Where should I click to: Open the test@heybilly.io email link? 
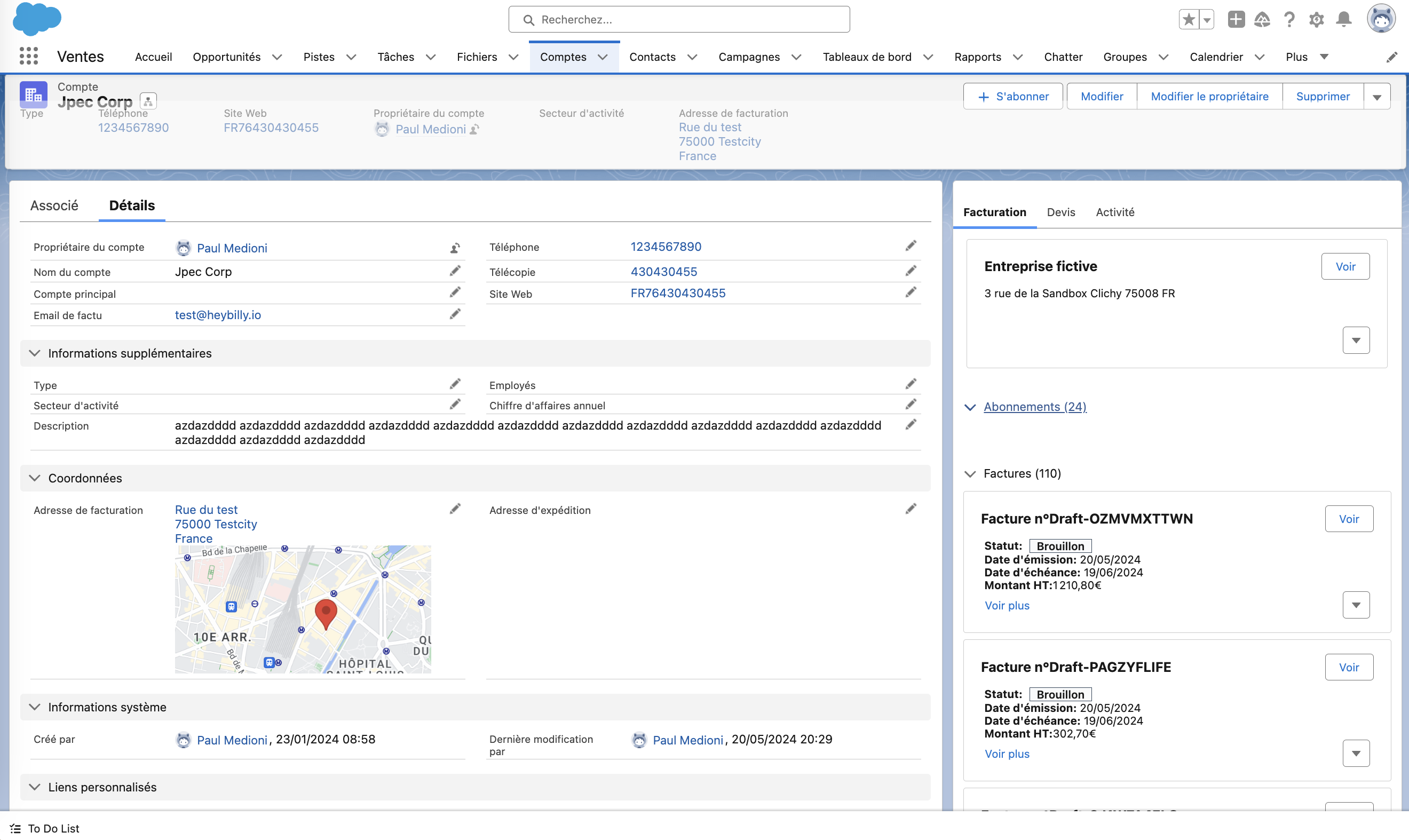pyautogui.click(x=218, y=315)
